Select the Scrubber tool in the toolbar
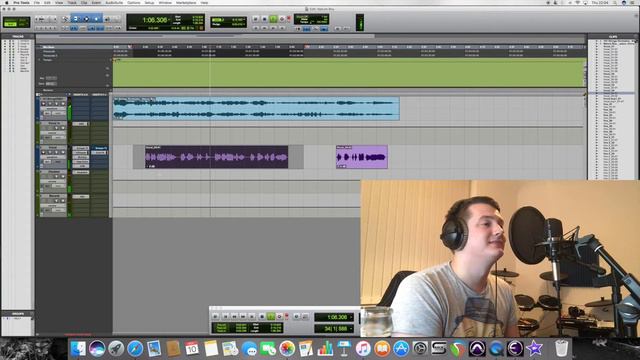This screenshot has height=360, width=640. click(107, 19)
